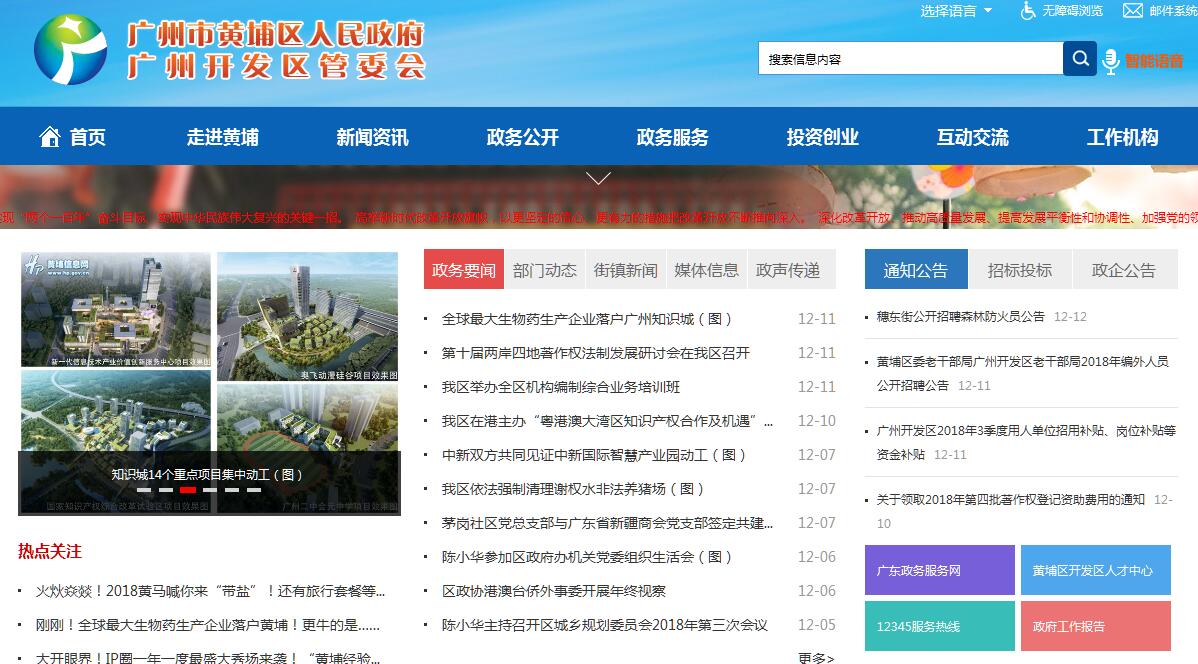Viewport: 1198px width, 664px height.
Task: Open the 选择语言 language dropdown
Action: (x=956, y=11)
